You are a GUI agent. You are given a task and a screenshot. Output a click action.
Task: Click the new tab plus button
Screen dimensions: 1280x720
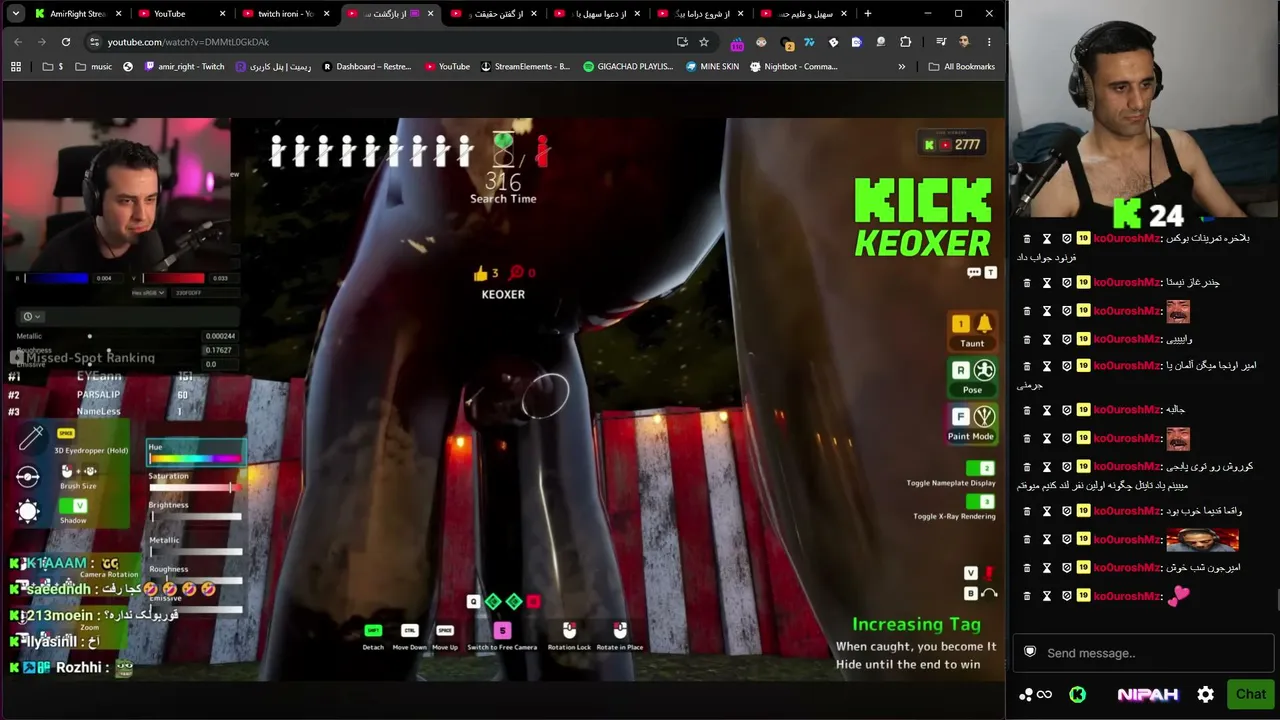[x=868, y=14]
